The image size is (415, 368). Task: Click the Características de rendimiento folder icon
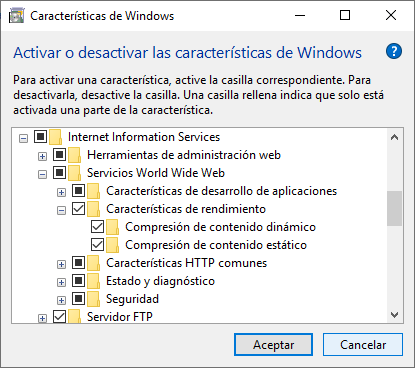click(x=94, y=209)
